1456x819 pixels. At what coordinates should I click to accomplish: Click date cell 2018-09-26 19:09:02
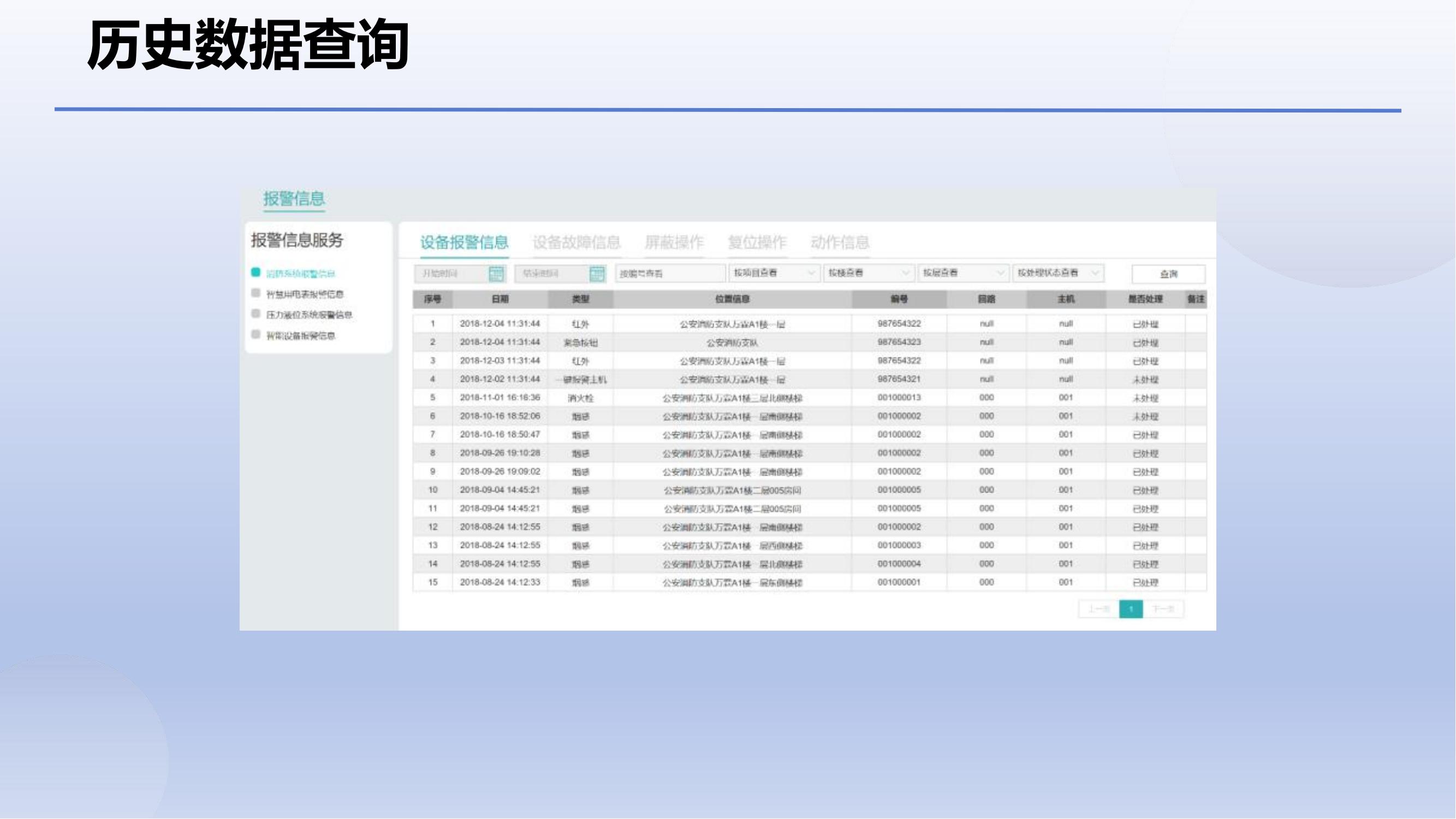pyautogui.click(x=500, y=471)
